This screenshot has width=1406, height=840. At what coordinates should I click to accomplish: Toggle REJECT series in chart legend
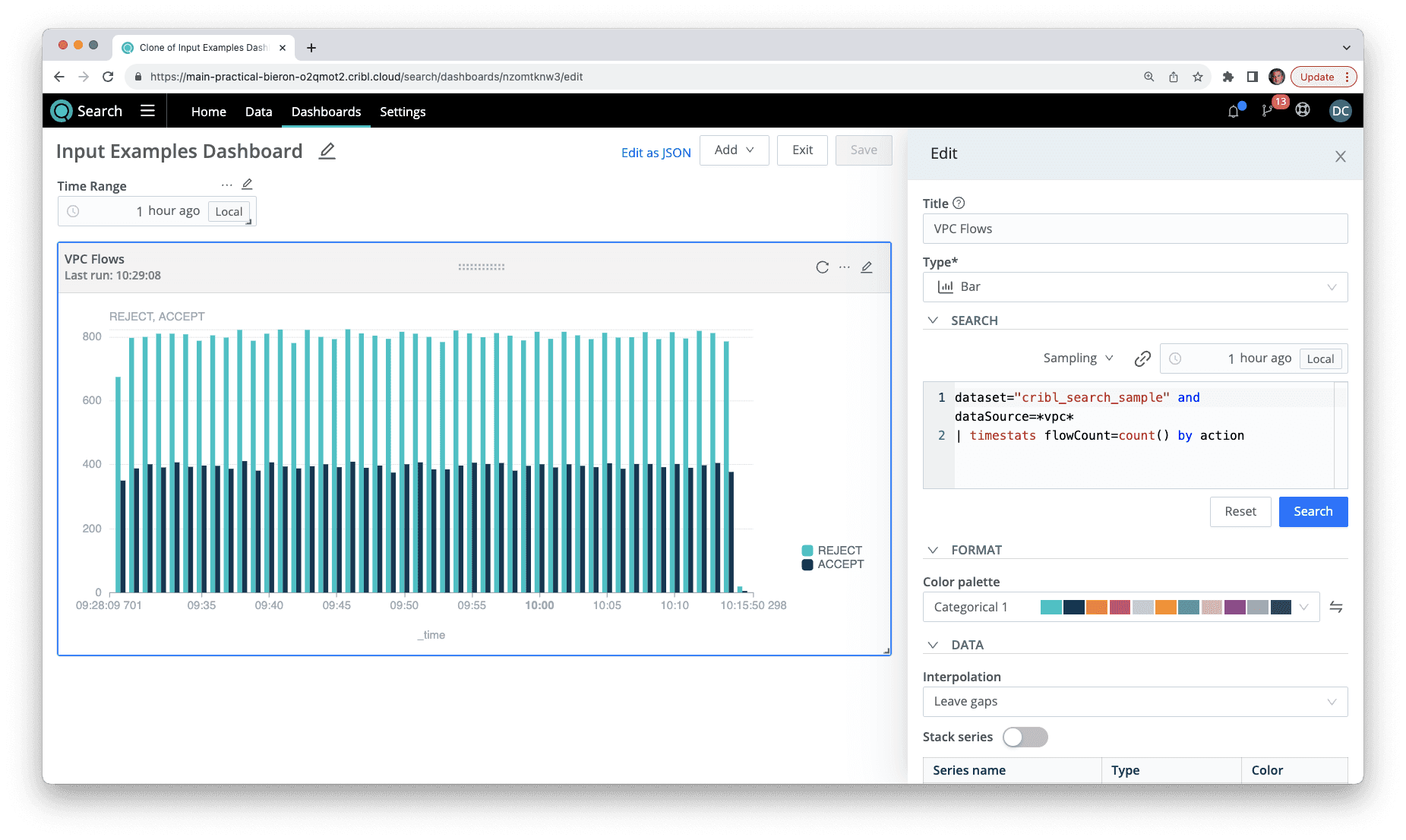[x=832, y=551]
